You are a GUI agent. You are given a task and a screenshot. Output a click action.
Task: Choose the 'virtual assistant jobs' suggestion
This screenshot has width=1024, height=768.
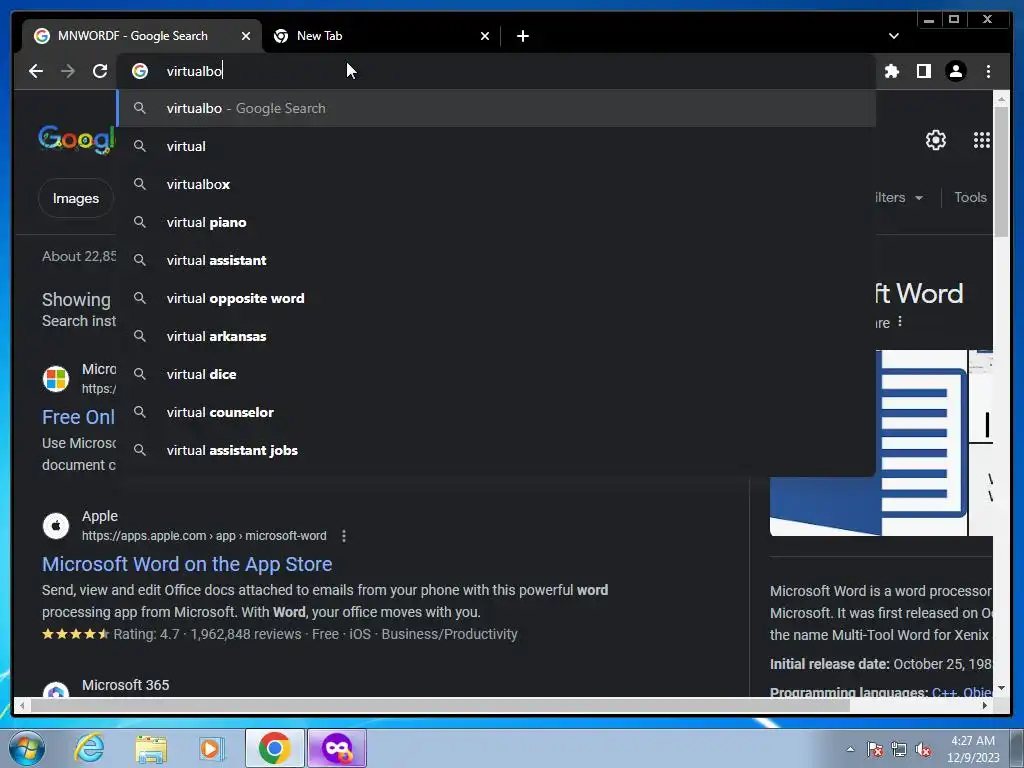point(496,450)
